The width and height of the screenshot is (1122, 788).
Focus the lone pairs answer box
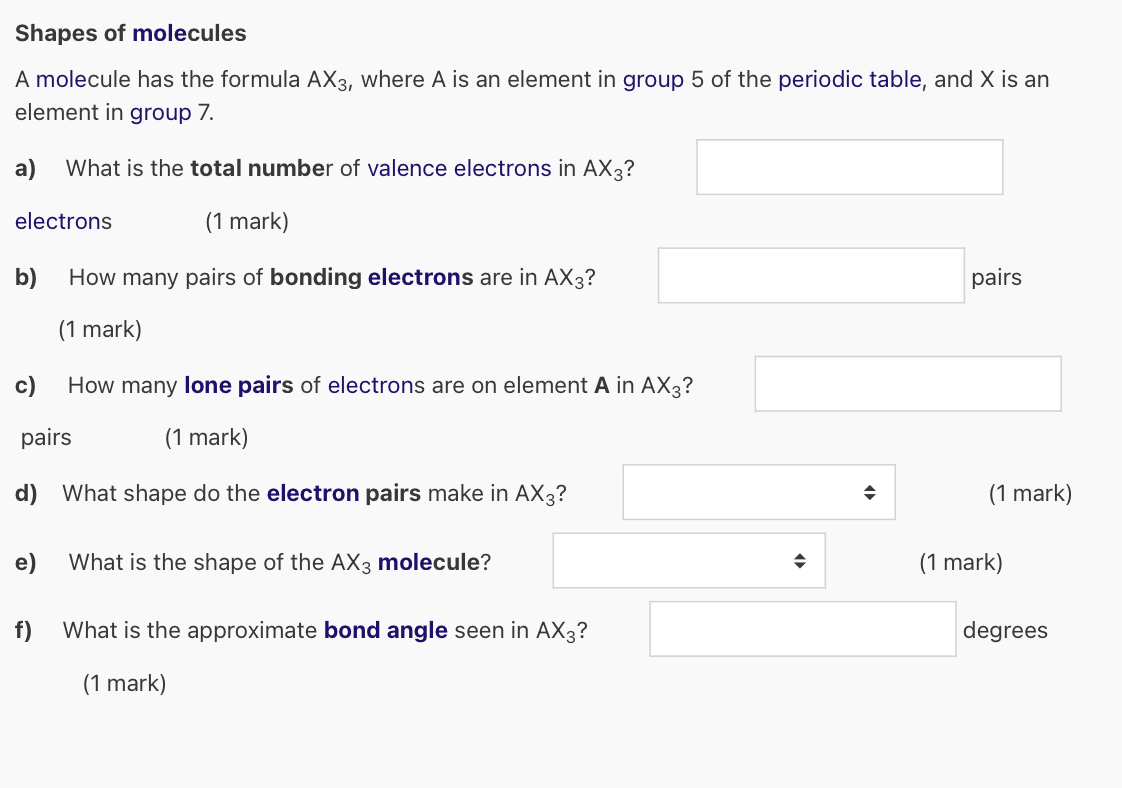(x=907, y=383)
